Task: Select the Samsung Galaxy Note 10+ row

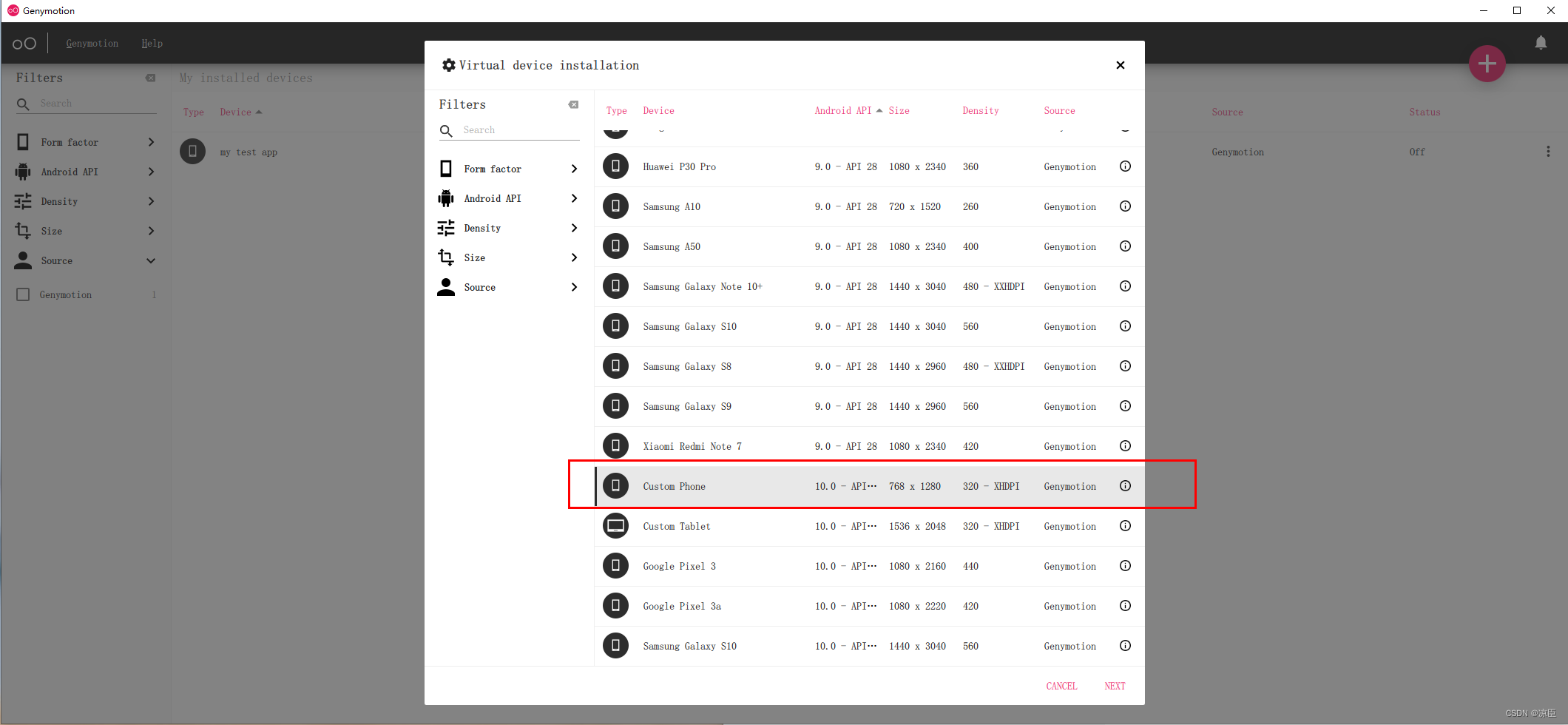Action: [869, 286]
